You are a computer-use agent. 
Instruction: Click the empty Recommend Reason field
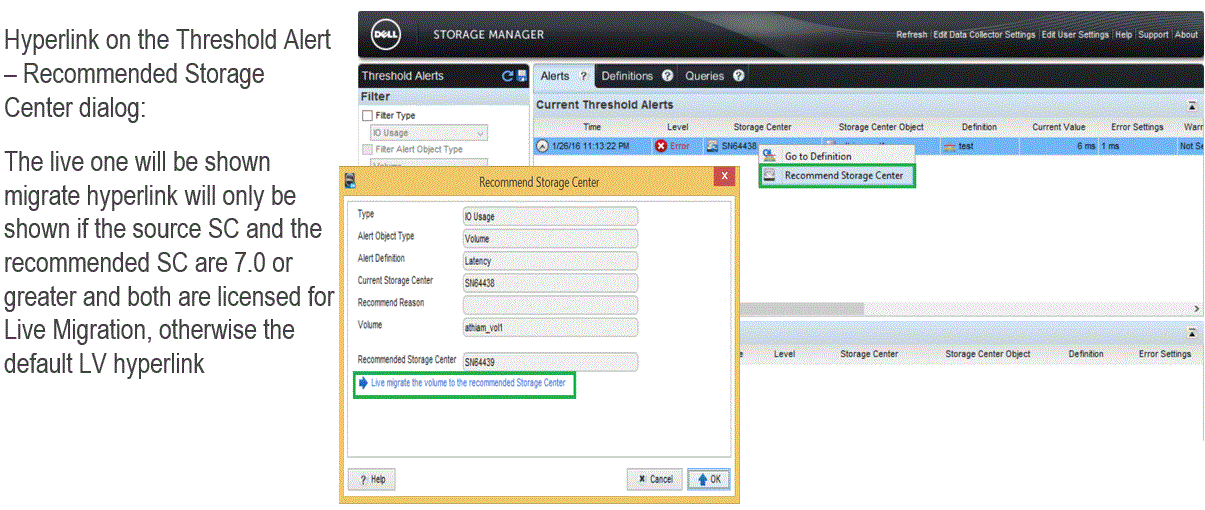(549, 304)
